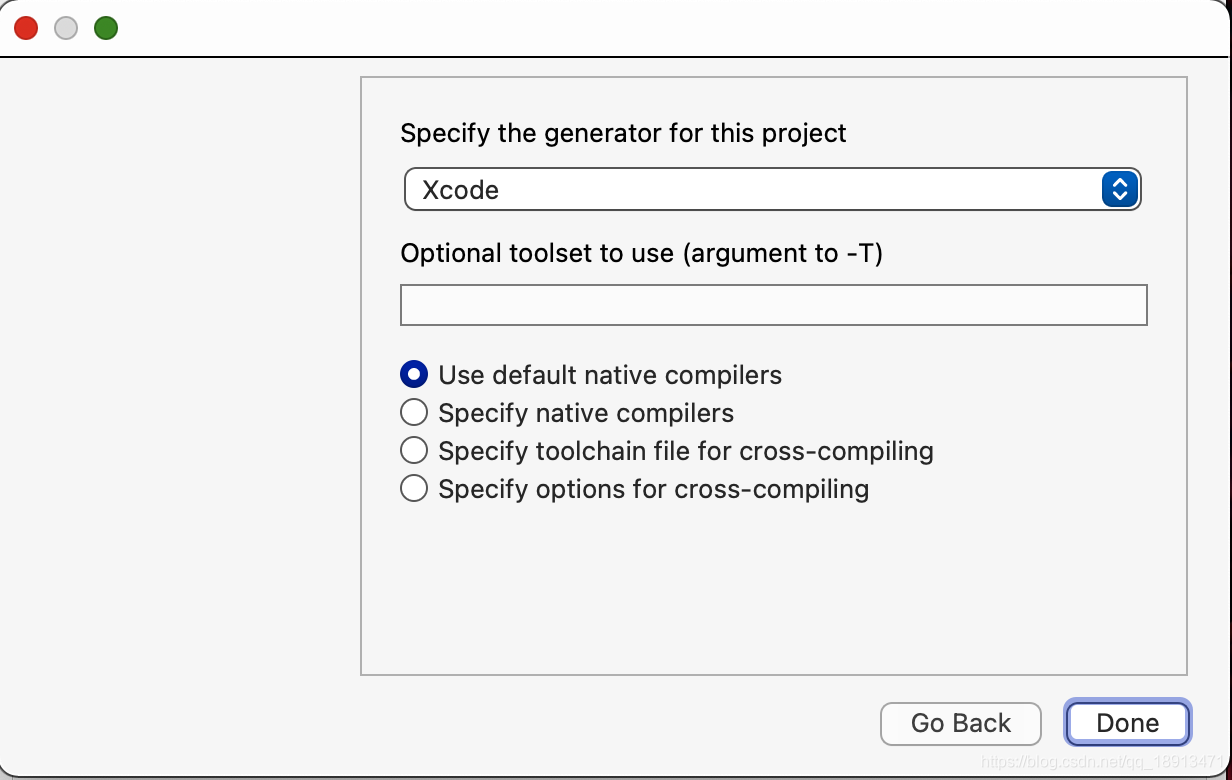Click the red close window button
This screenshot has height=780, width=1232.
click(26, 28)
